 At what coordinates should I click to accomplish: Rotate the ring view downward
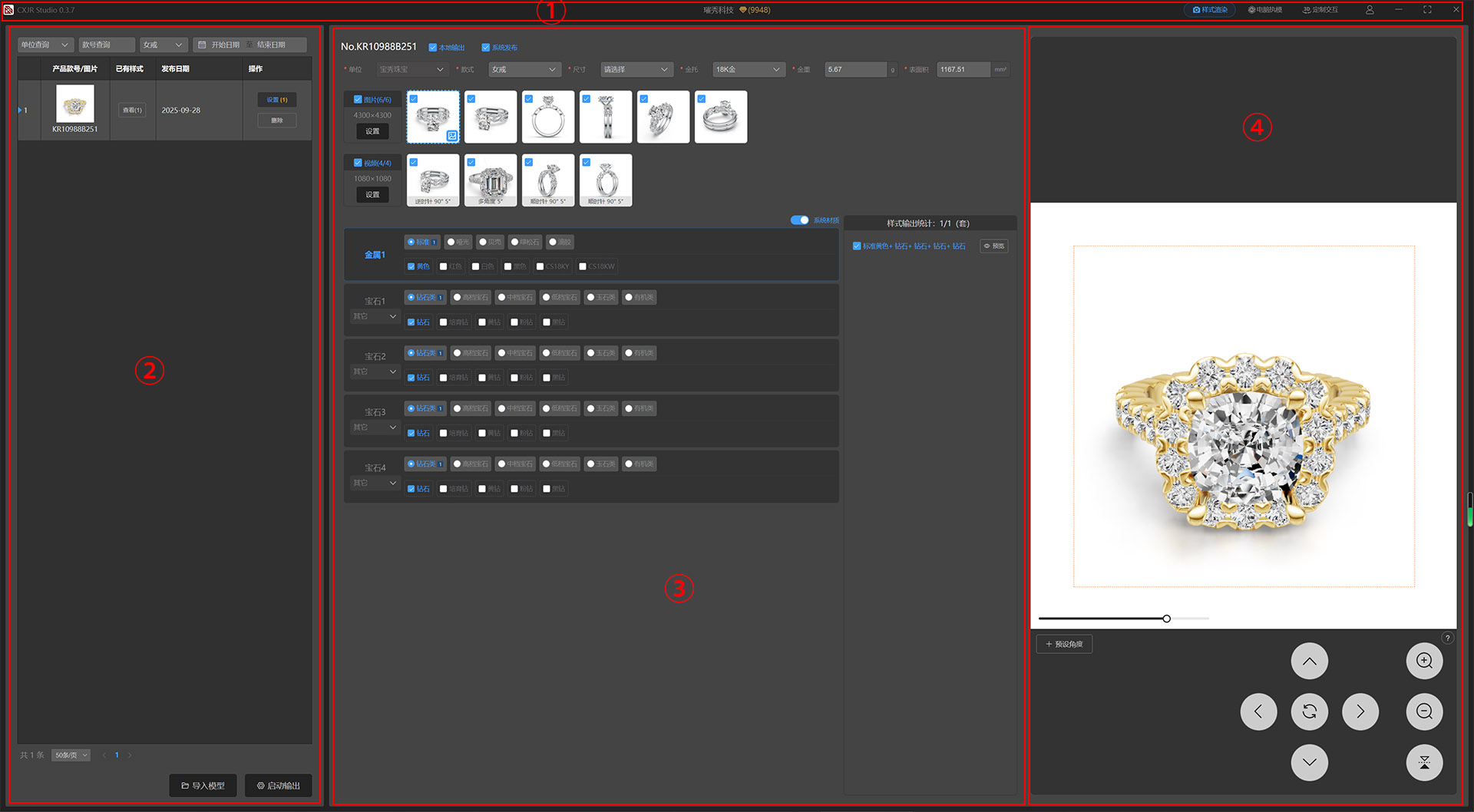(1309, 762)
